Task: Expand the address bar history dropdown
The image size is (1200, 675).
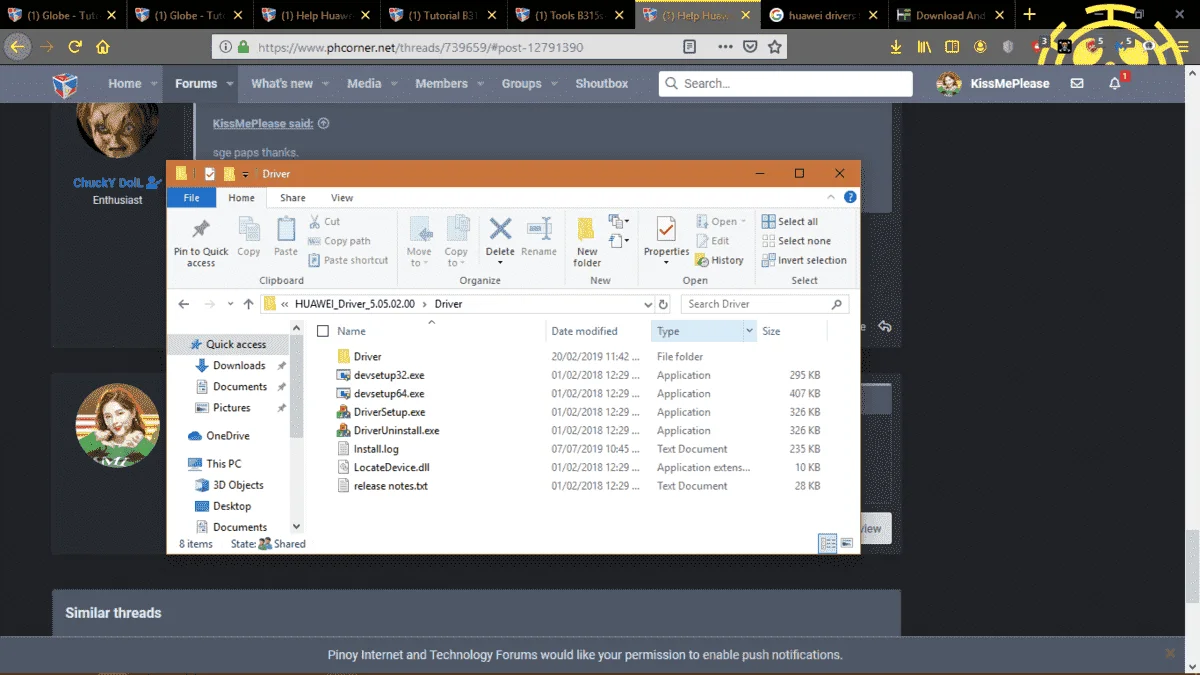Action: point(648,304)
